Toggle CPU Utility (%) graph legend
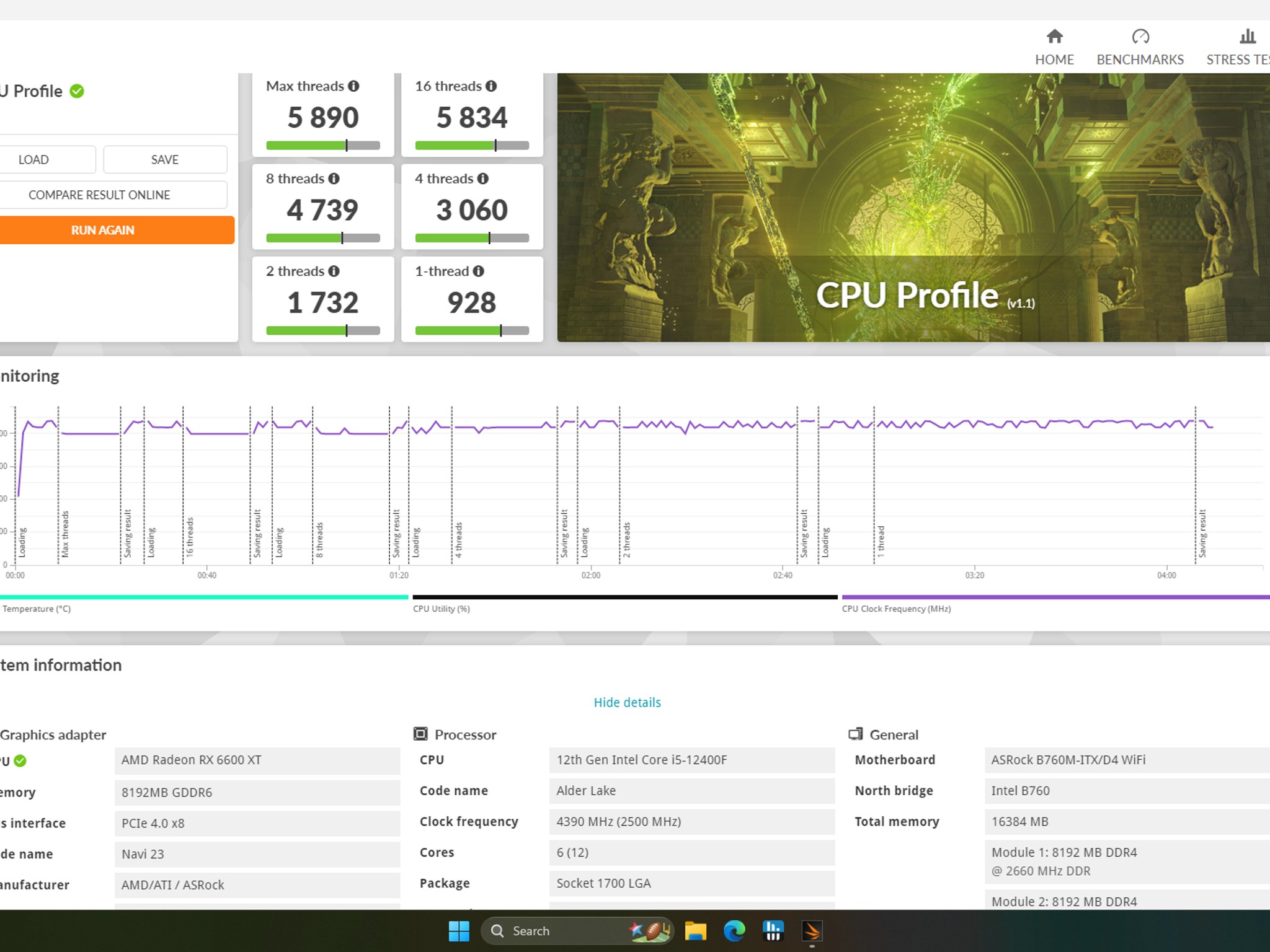Viewport: 1270px width, 952px height. tap(442, 609)
